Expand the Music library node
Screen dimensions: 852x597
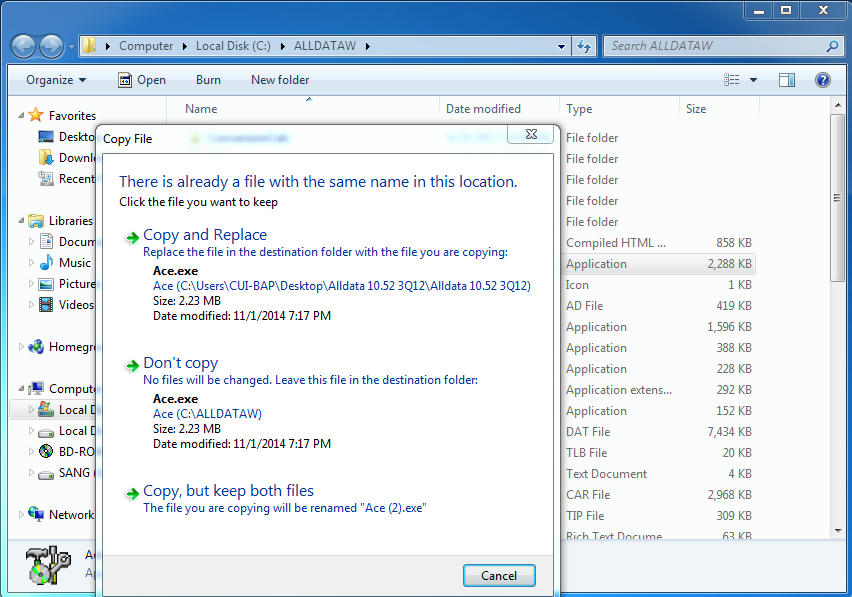(x=31, y=262)
